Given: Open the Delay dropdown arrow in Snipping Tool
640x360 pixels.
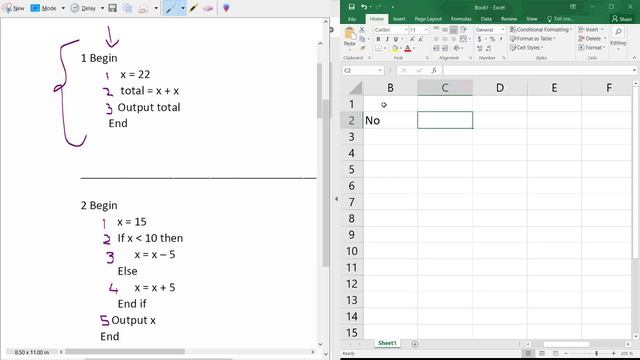Looking at the screenshot, I should click(x=102, y=8).
